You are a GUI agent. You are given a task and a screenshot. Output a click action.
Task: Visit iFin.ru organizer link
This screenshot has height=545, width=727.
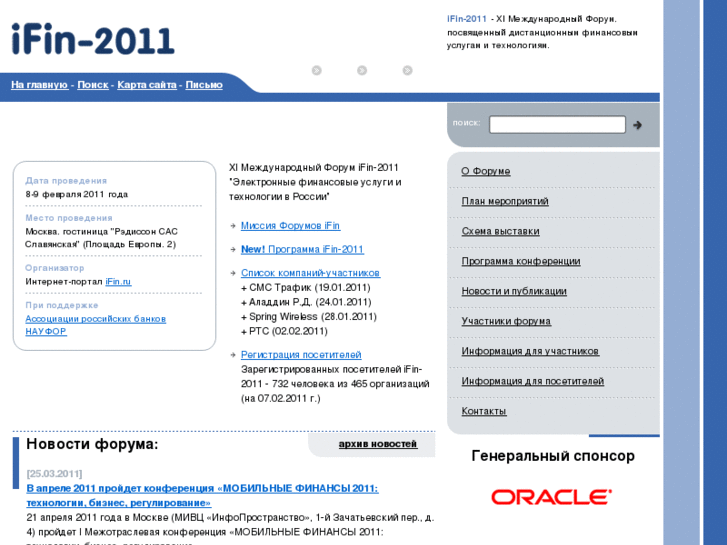(118, 282)
